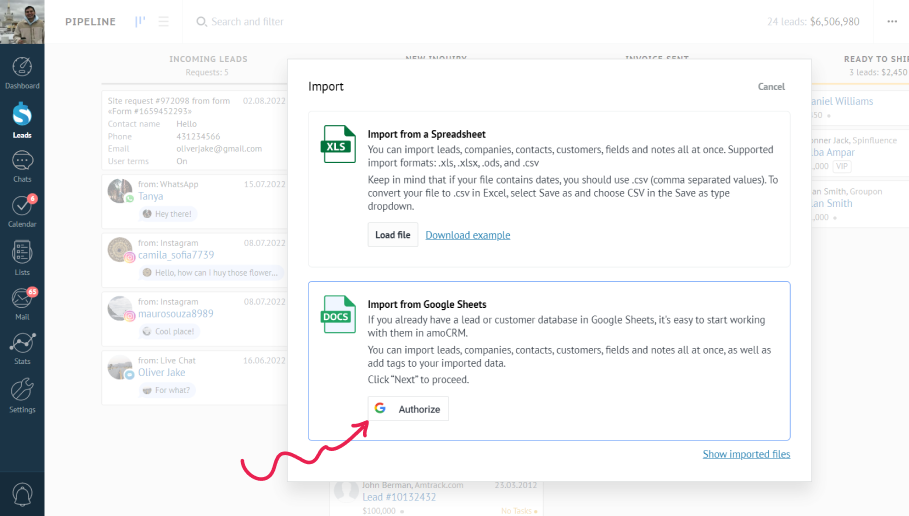909x516 pixels.
Task: Click the 24 leads total summary
Action: coord(813,21)
